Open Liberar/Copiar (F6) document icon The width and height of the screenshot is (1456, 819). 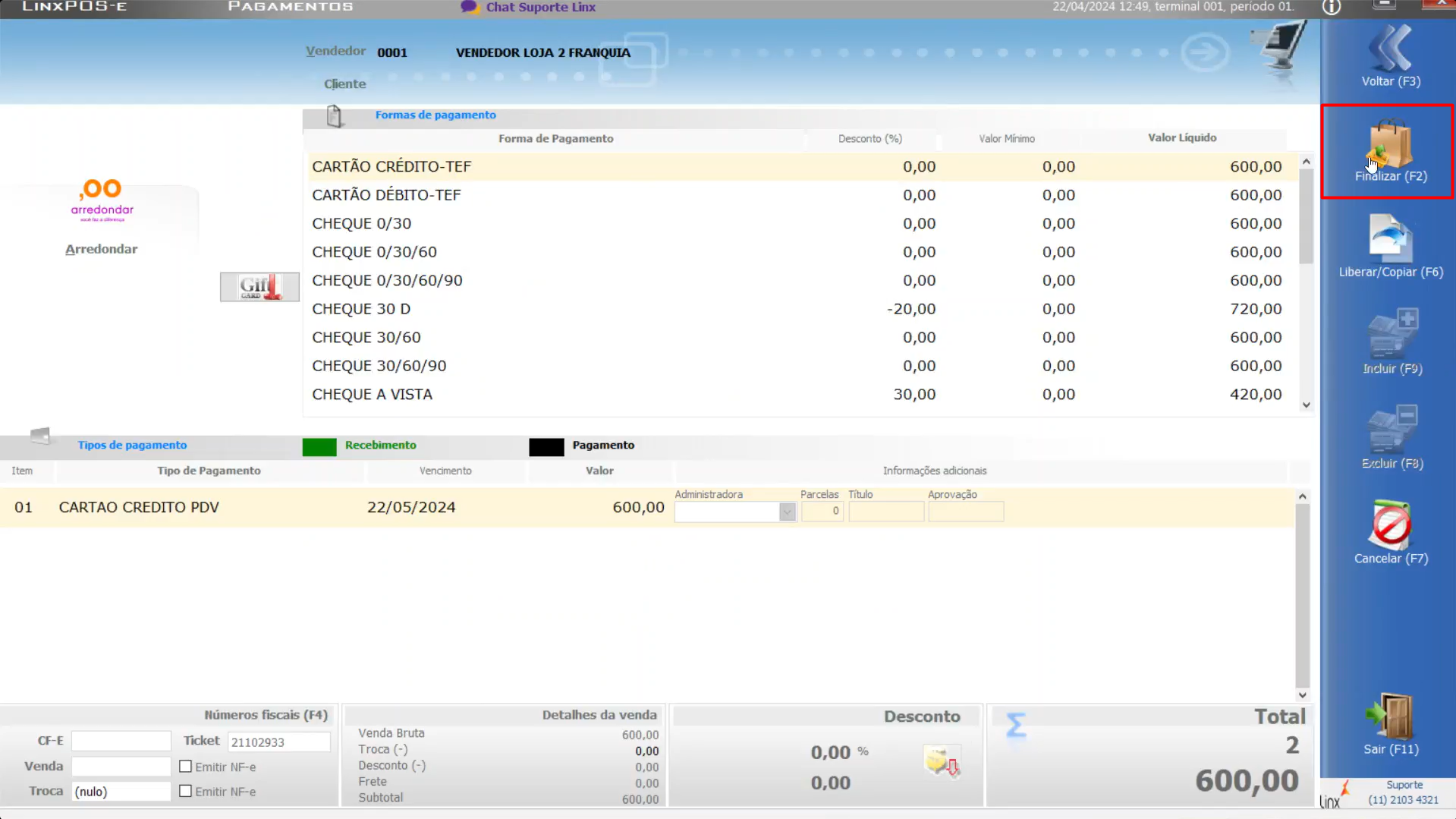(1391, 238)
